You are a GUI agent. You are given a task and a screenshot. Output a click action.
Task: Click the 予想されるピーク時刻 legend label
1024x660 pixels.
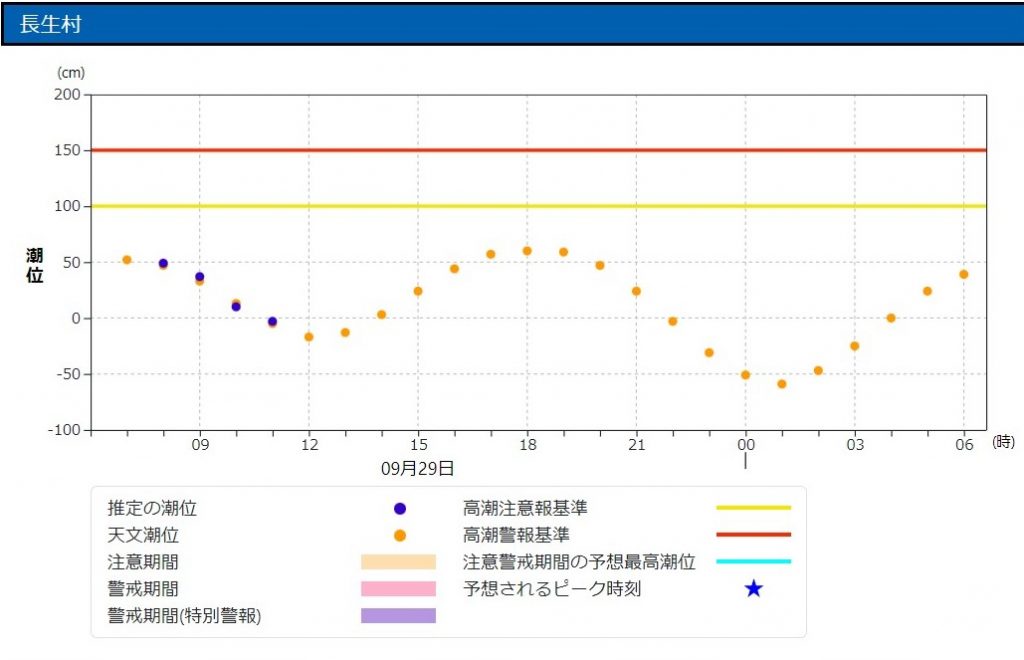tap(552, 589)
